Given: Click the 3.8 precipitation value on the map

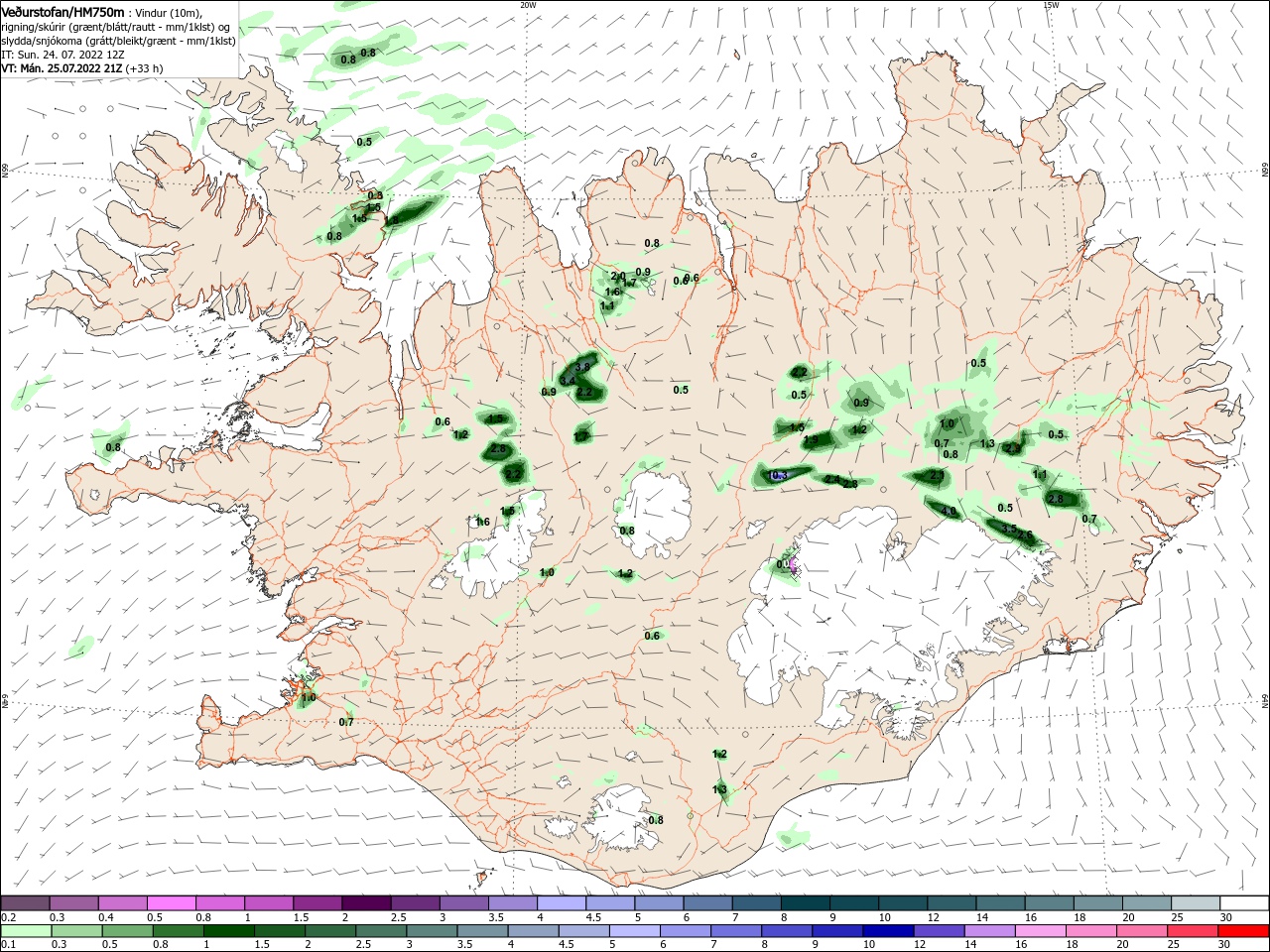Looking at the screenshot, I should (583, 367).
